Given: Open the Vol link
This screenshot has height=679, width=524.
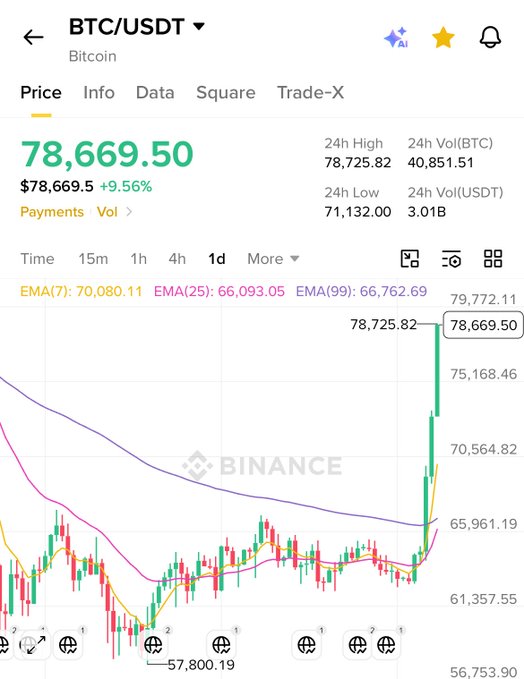Looking at the screenshot, I should 107,212.
